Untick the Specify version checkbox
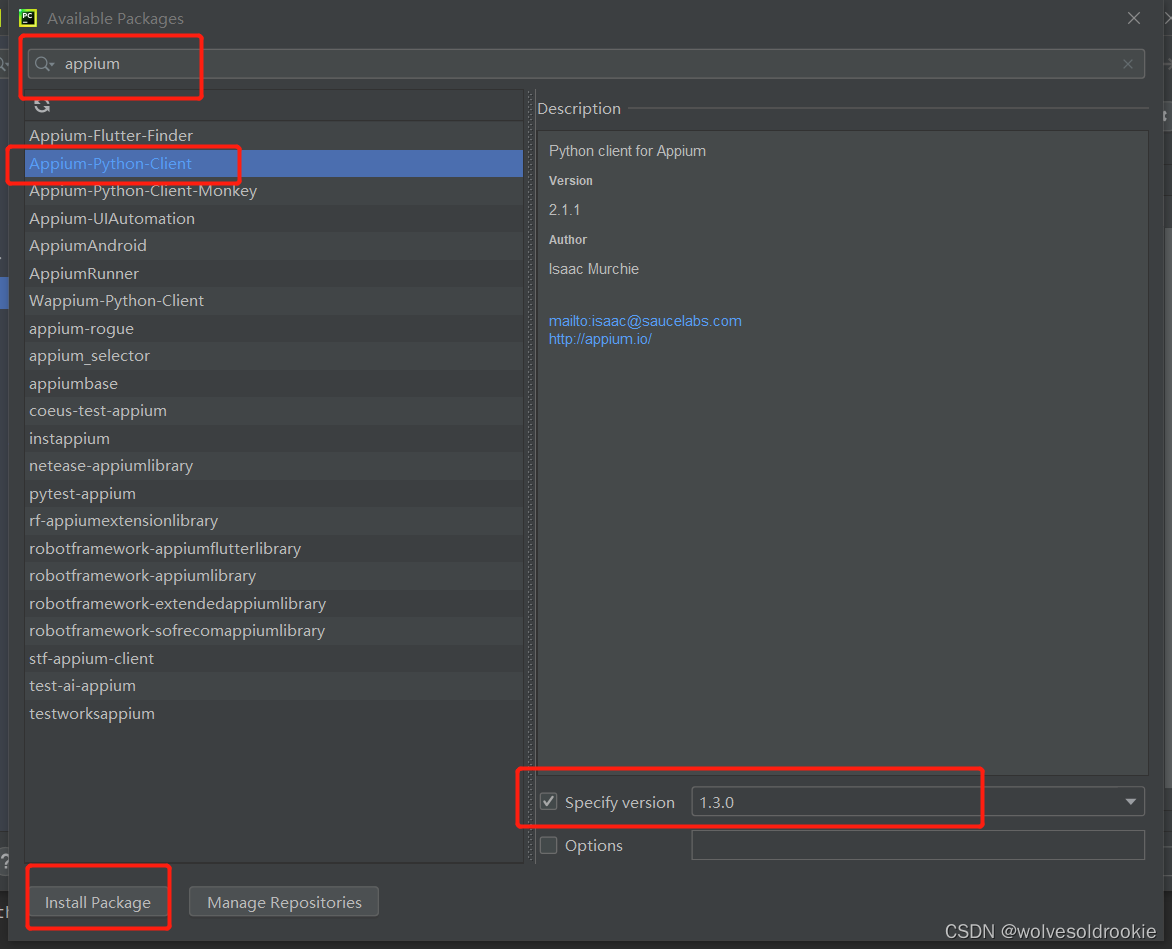 (549, 802)
